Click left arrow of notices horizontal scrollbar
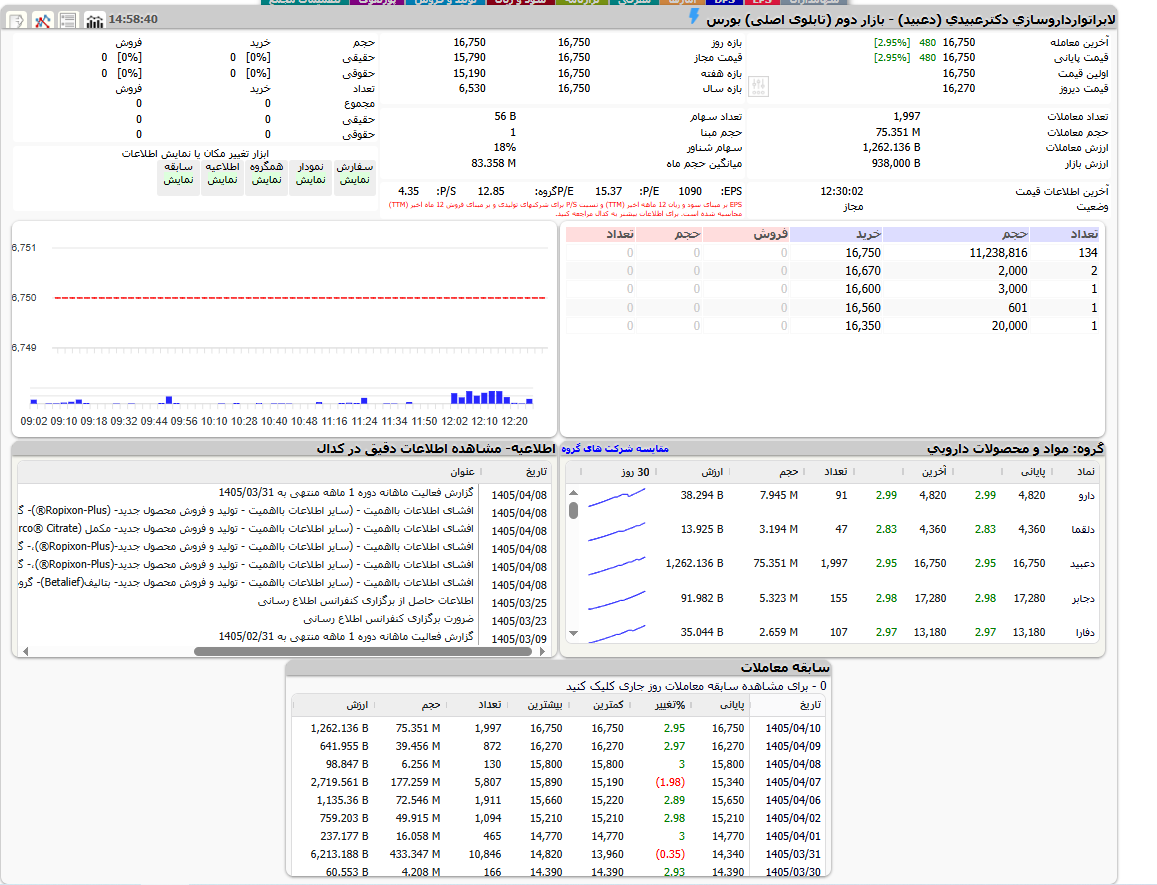Image resolution: width=1157 pixels, height=885 pixels. click(x=26, y=651)
